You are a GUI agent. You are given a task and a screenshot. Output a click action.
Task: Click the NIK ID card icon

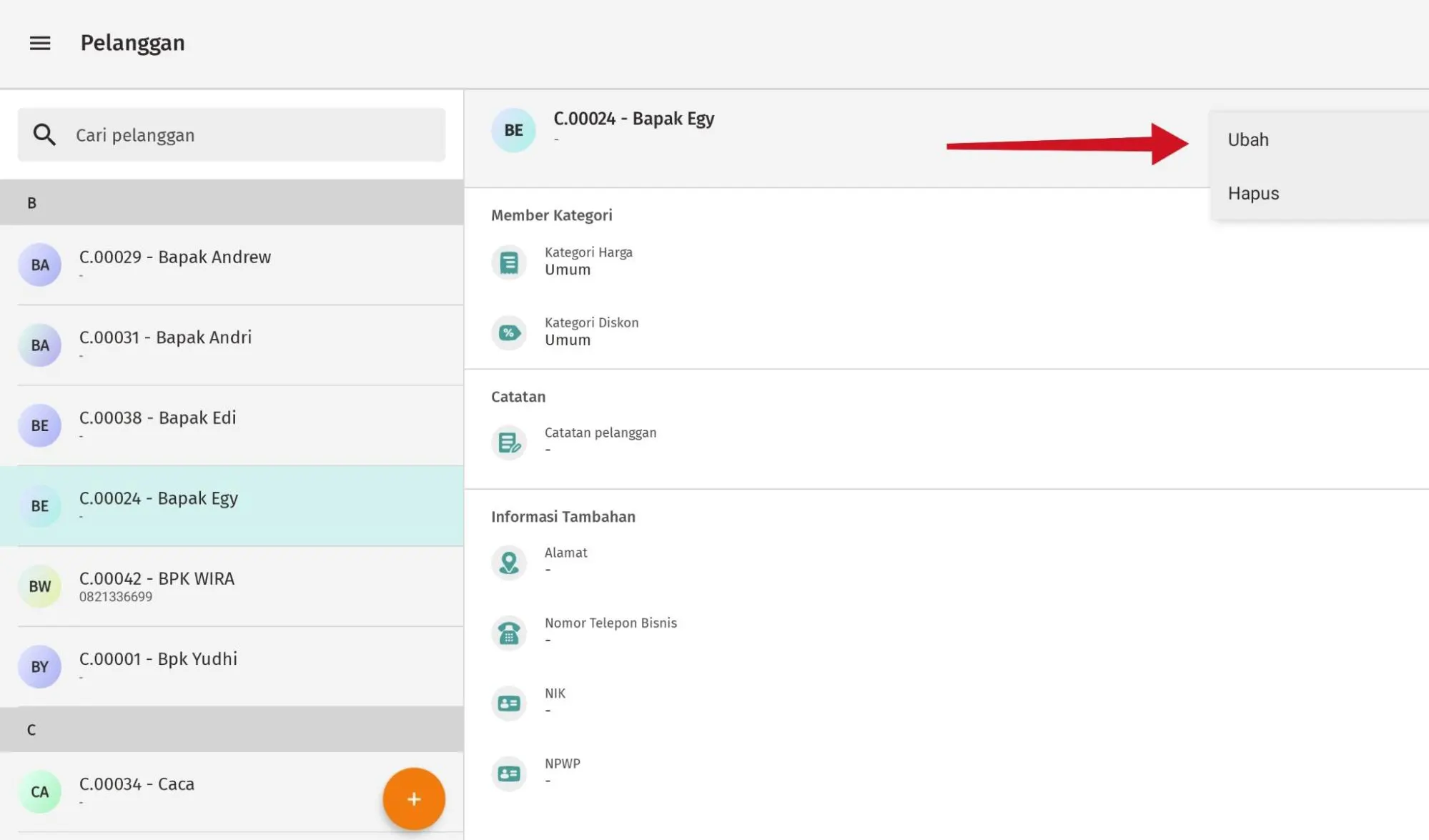click(x=509, y=703)
